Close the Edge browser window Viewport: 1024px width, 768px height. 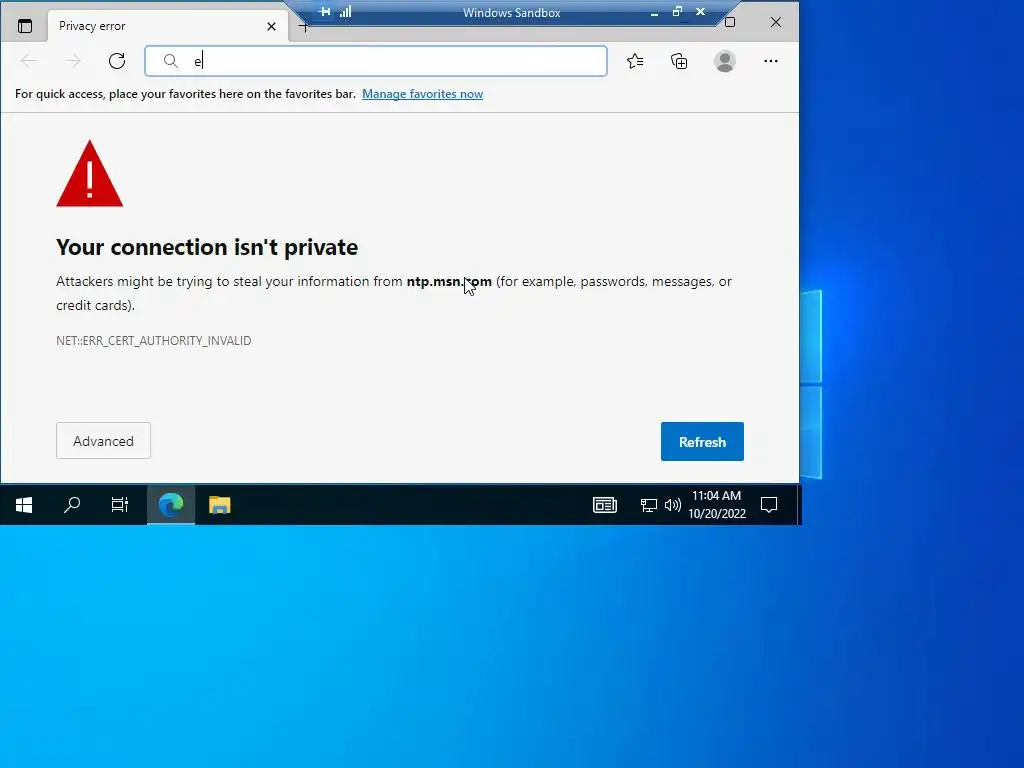click(x=776, y=22)
